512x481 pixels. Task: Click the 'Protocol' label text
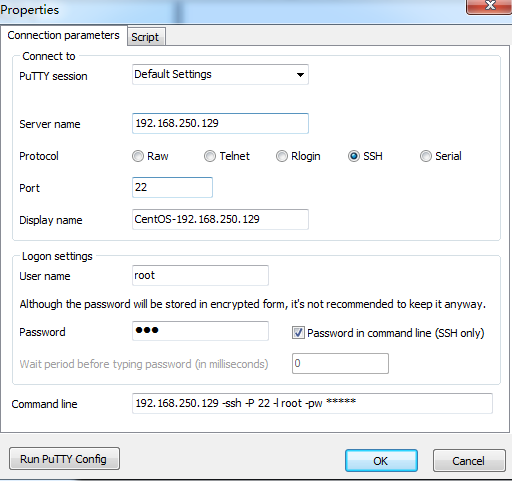click(39, 156)
